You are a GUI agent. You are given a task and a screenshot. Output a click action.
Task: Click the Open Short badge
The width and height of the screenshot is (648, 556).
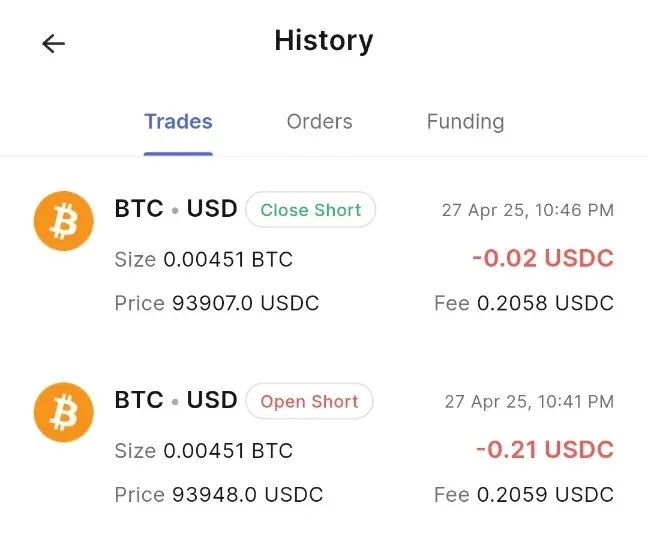[309, 402]
